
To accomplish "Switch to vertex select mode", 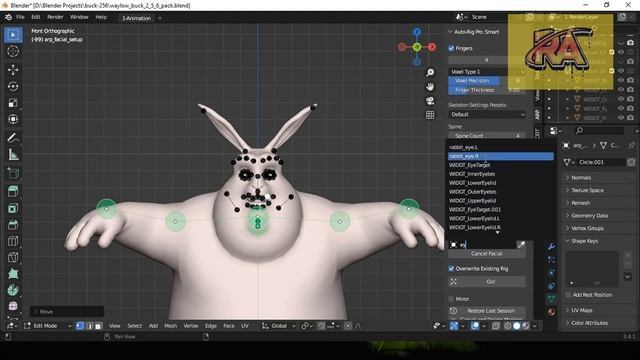I will [80, 326].
